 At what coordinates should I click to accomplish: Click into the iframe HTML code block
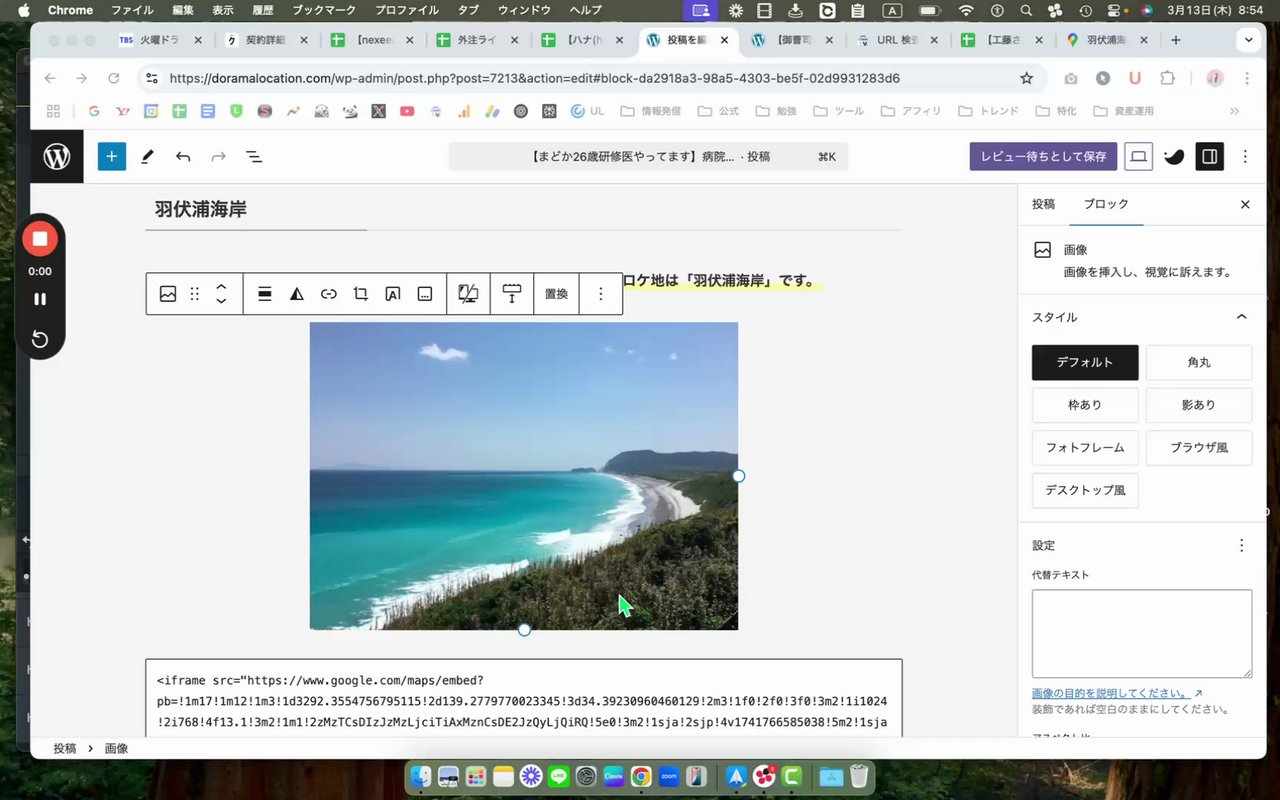(x=524, y=700)
